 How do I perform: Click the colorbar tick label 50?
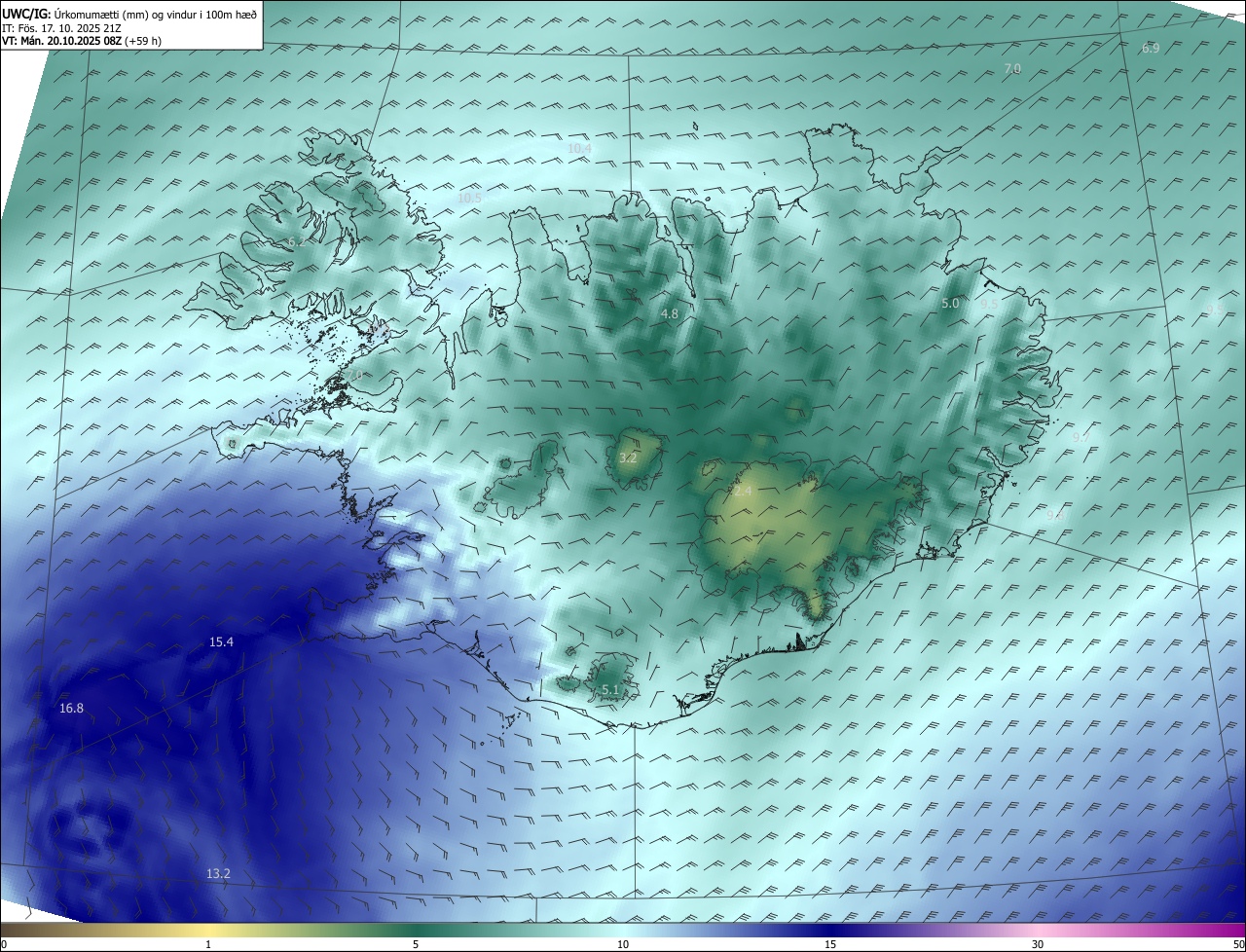(1238, 944)
